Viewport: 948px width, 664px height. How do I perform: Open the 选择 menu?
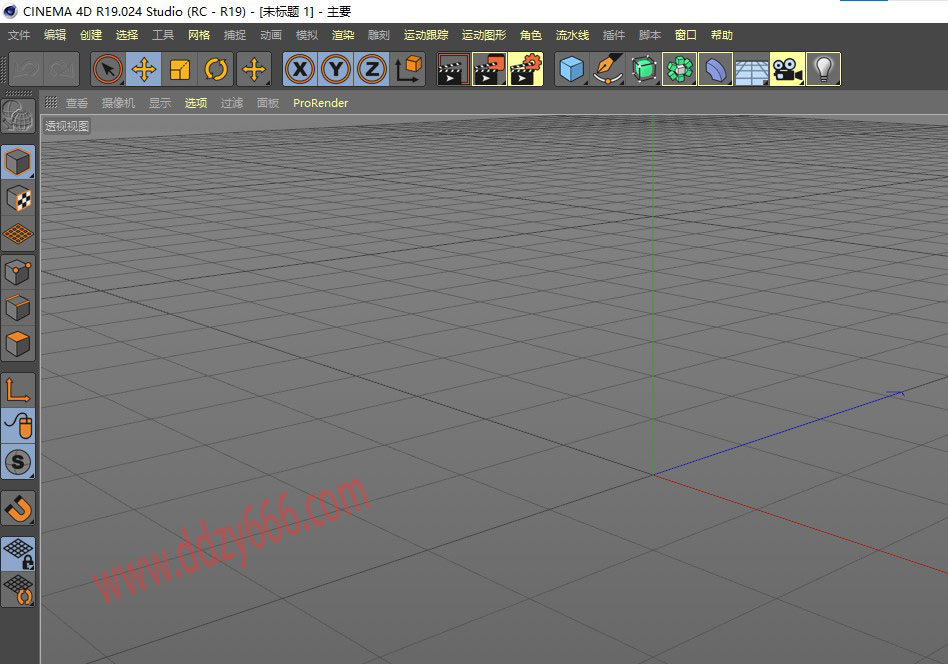[x=127, y=35]
